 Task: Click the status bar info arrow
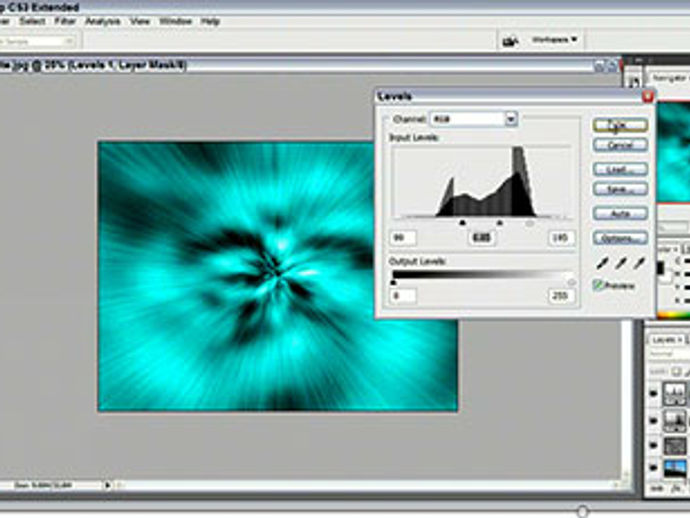click(108, 485)
